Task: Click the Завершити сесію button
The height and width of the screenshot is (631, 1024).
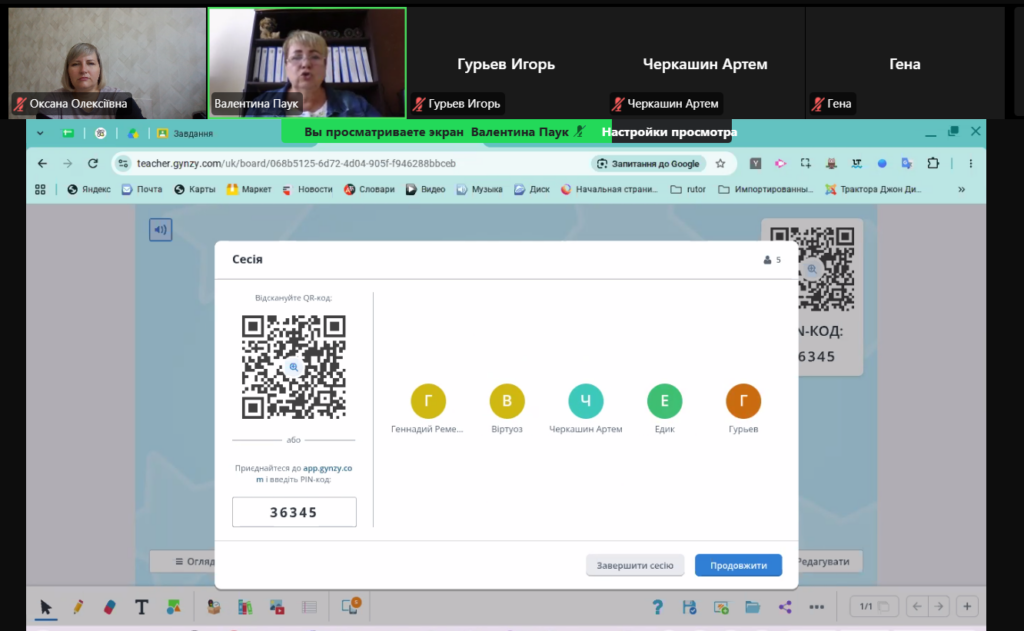Action: pos(635,565)
